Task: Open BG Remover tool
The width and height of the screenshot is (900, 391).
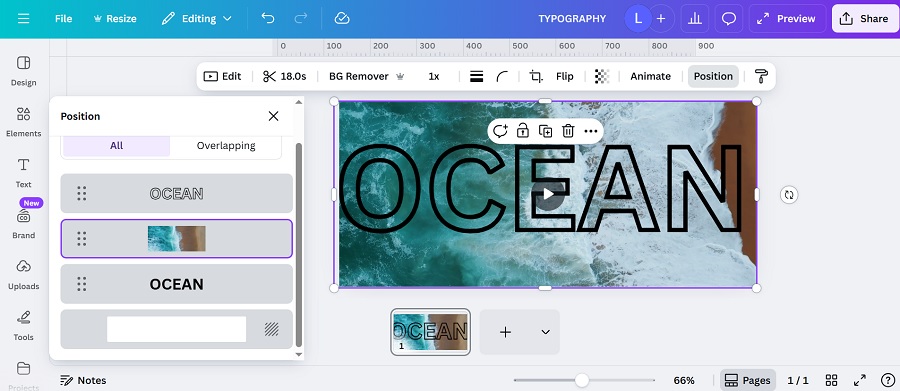Action: [x=366, y=76]
